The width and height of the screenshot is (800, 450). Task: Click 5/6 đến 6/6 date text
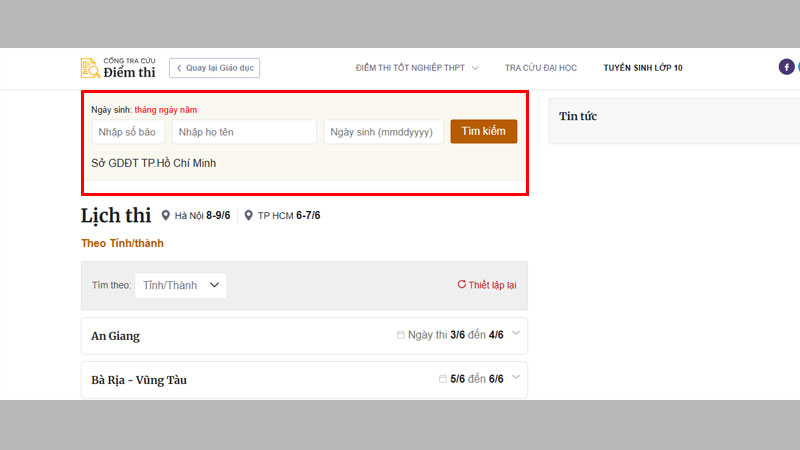coord(477,379)
